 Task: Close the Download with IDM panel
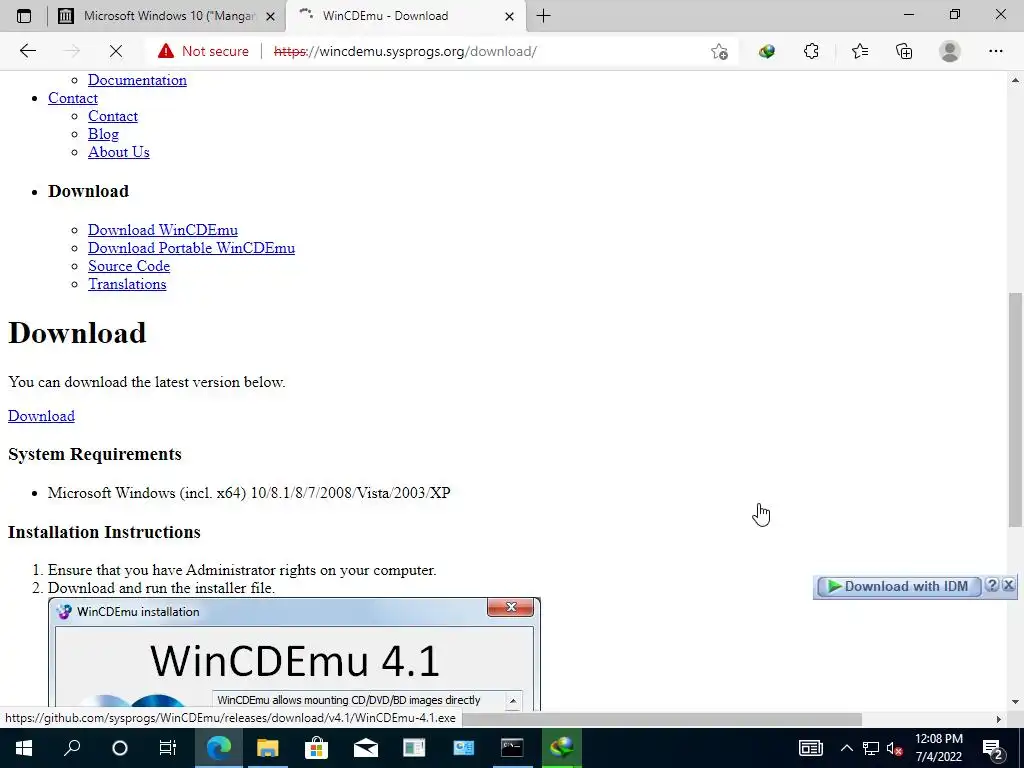tap(1008, 585)
